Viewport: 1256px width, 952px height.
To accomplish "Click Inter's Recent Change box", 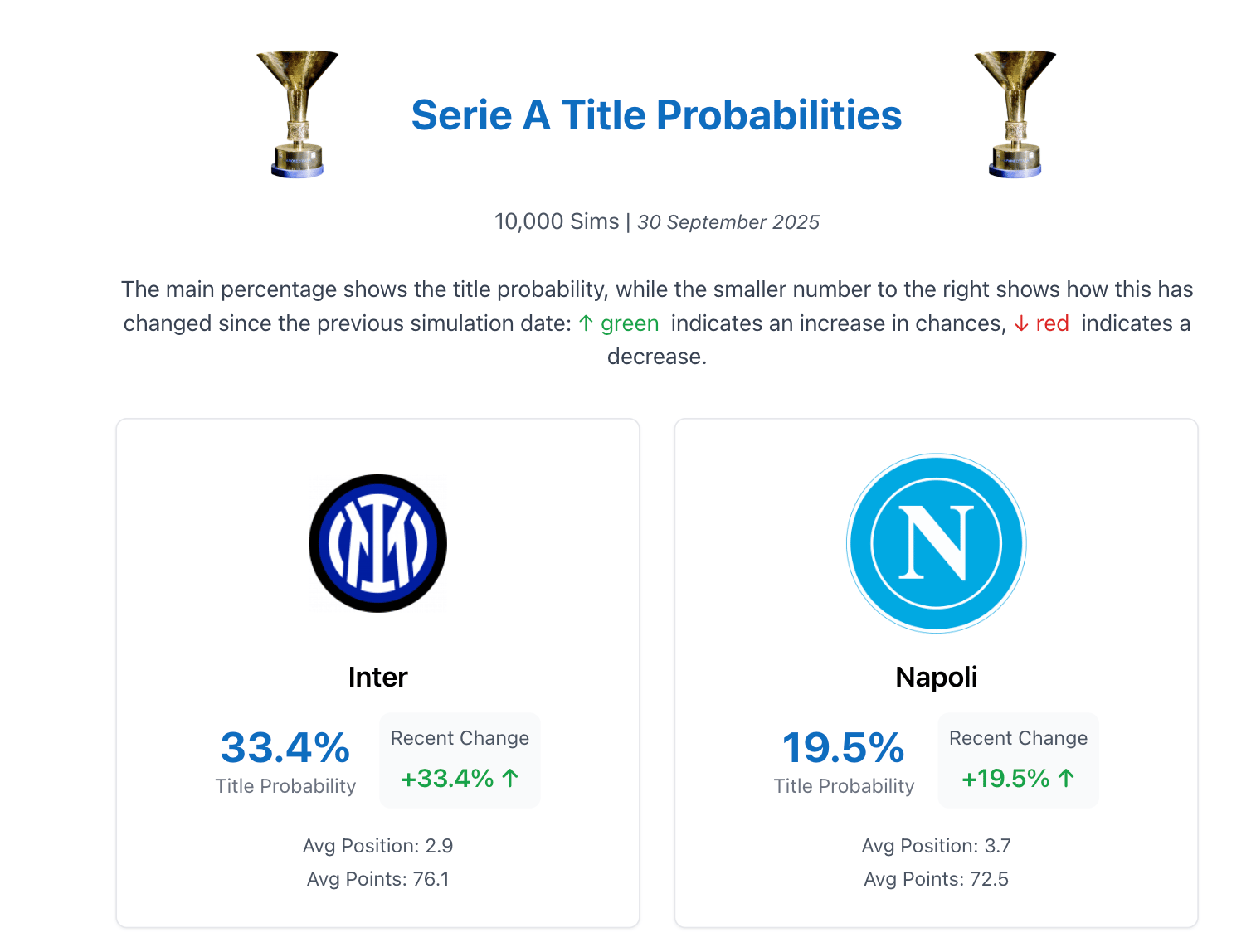I will point(460,759).
